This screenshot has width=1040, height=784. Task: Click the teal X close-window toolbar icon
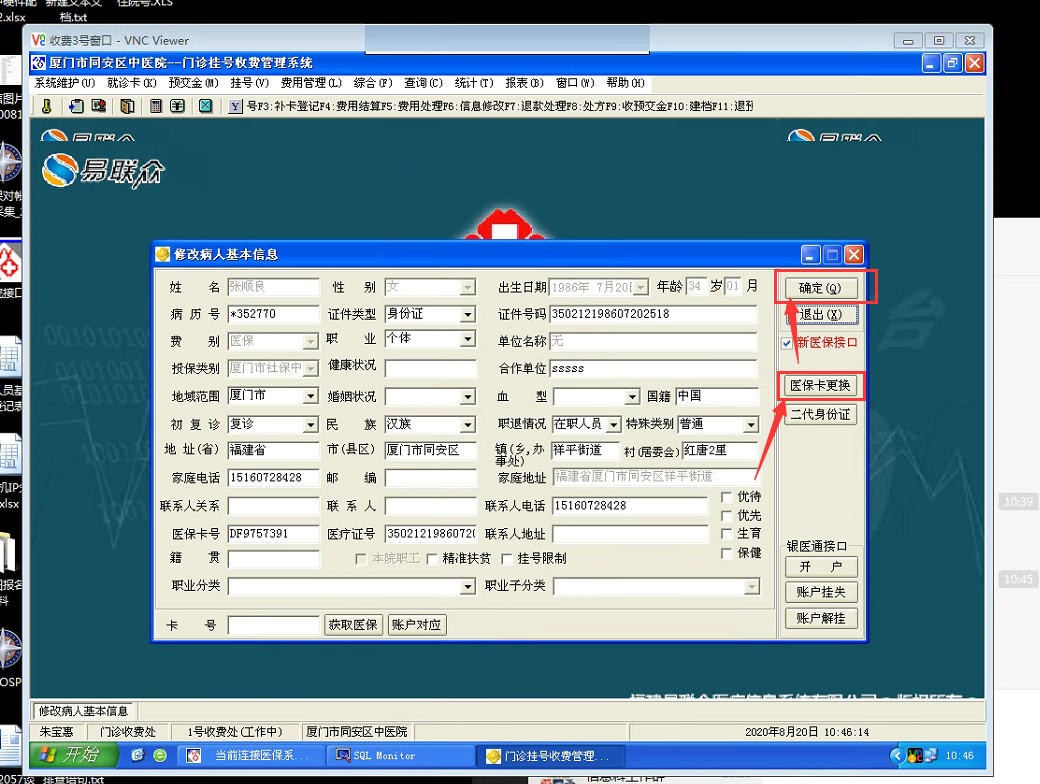[x=206, y=106]
